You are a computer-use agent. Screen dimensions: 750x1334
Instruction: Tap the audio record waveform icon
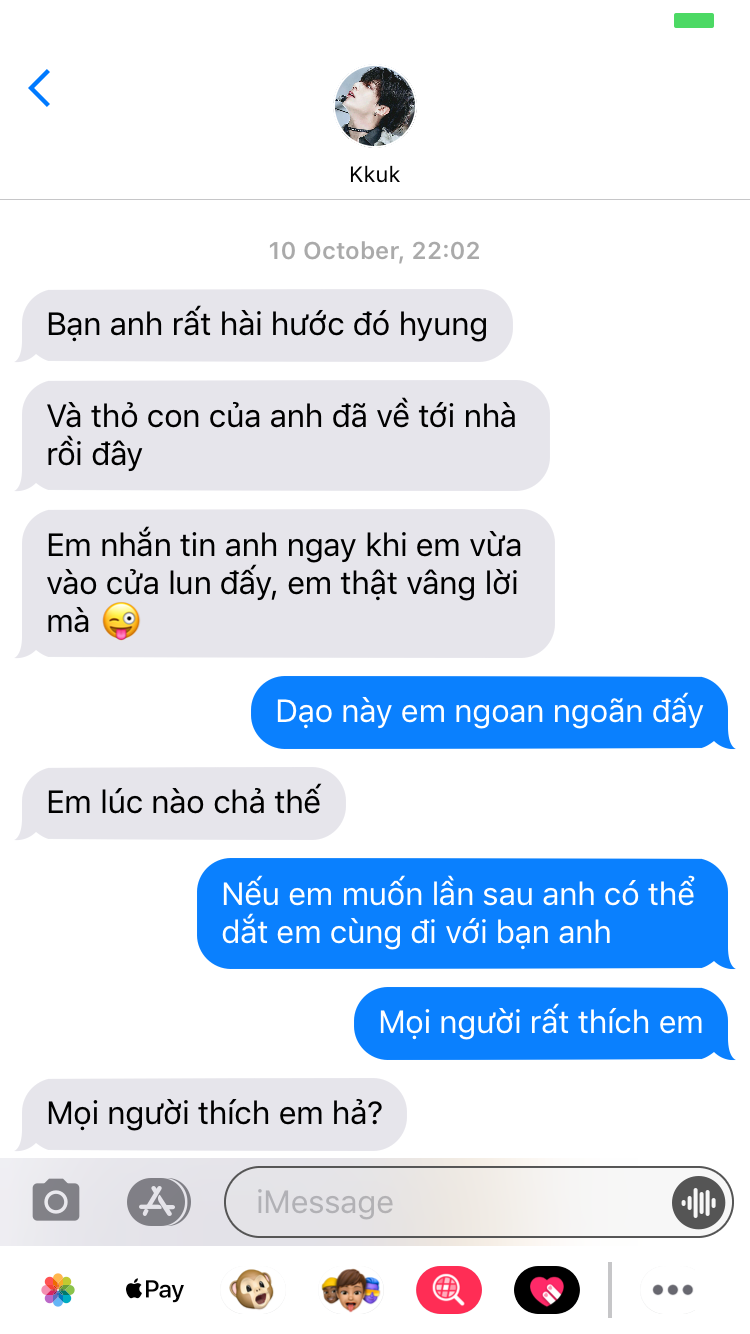697,1202
